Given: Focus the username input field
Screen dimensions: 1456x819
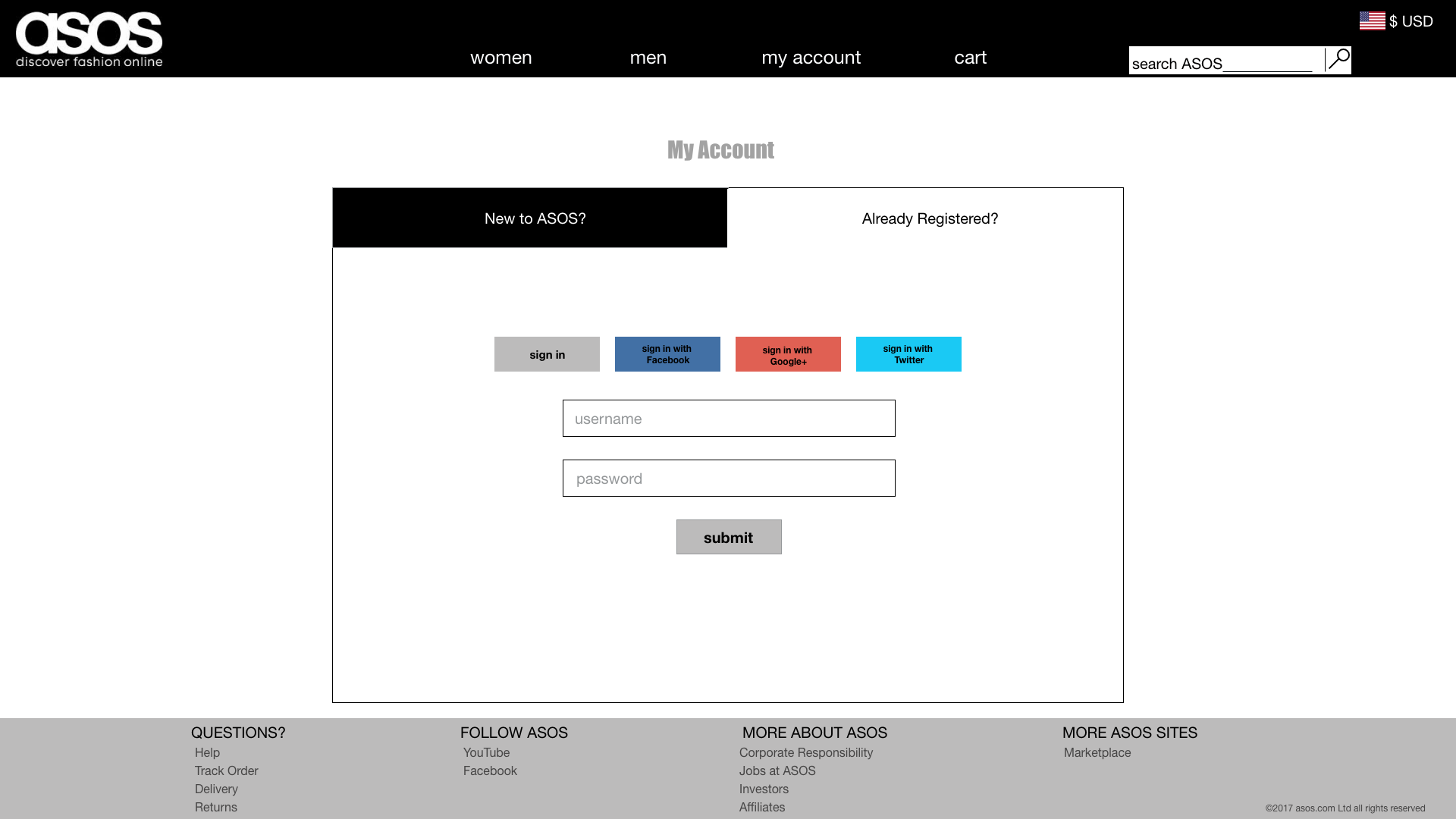Looking at the screenshot, I should pos(729,419).
